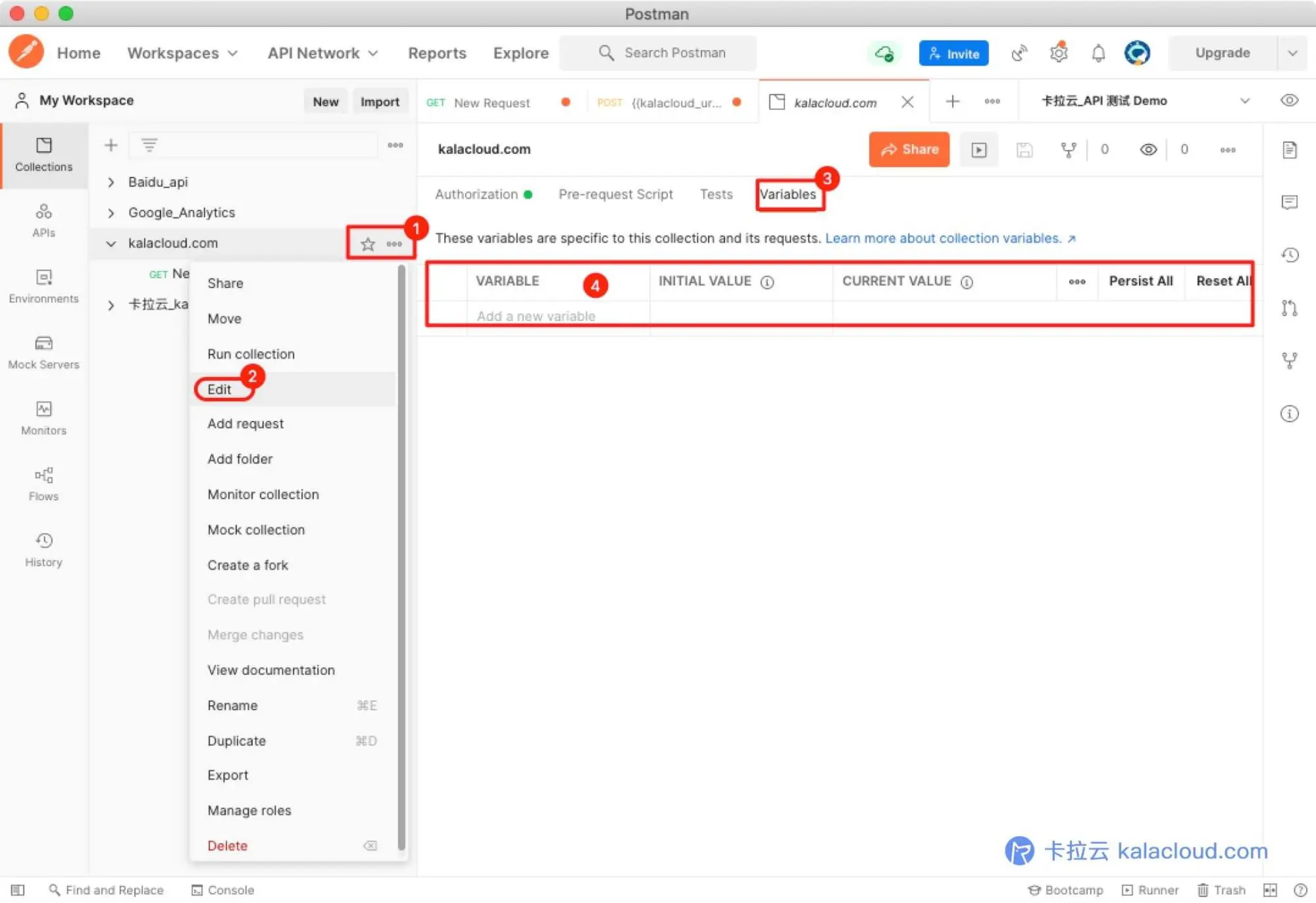Viewport: 1316px width, 903px height.
Task: Expand the Baidu_api collection
Action: coord(111,182)
